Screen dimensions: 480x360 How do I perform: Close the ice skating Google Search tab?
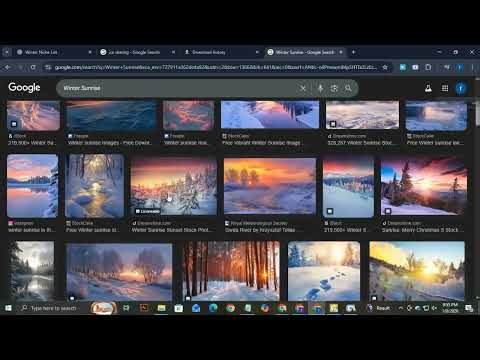click(173, 52)
